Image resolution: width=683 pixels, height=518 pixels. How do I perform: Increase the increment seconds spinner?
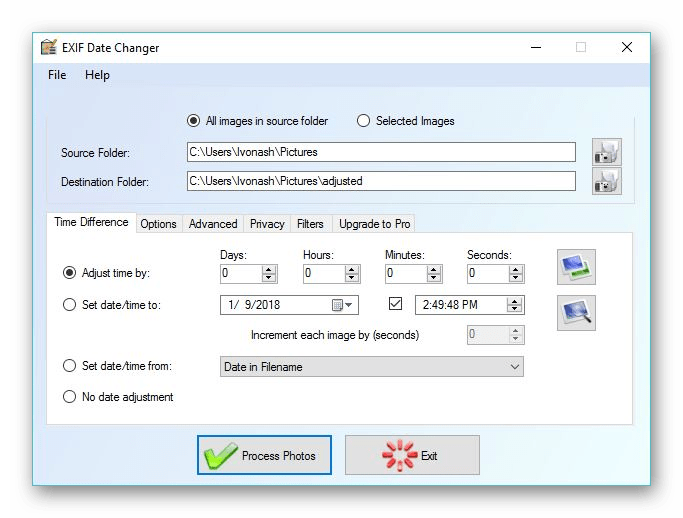point(516,331)
